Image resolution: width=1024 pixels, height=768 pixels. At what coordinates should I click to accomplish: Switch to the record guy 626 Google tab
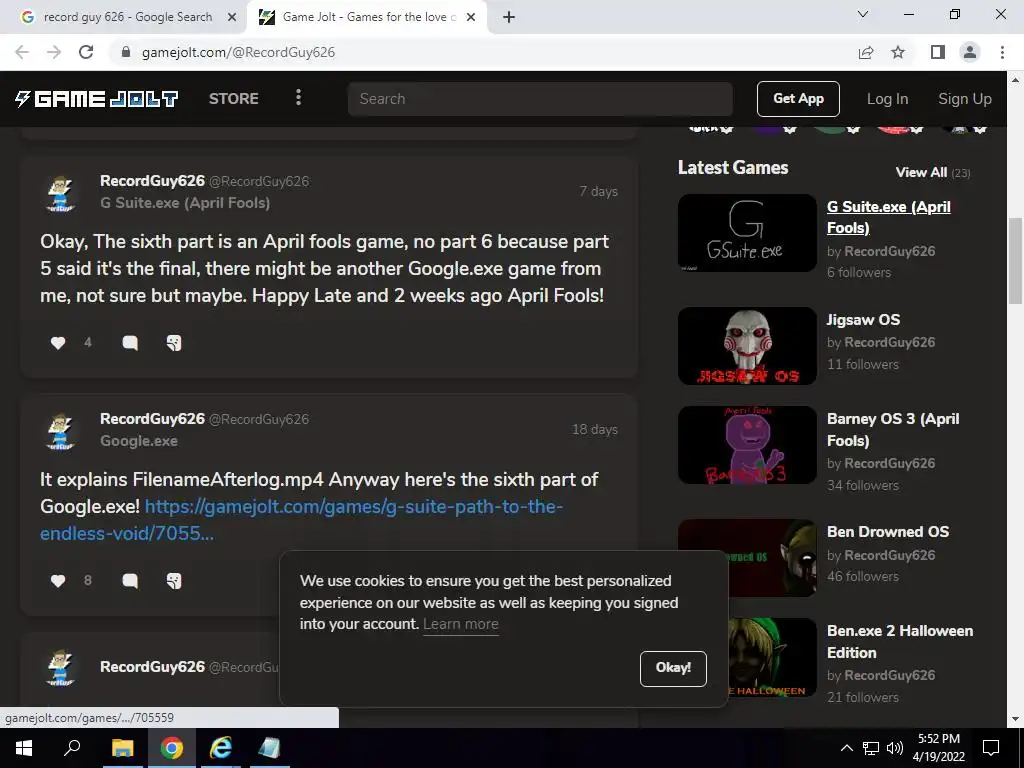pyautogui.click(x=127, y=17)
